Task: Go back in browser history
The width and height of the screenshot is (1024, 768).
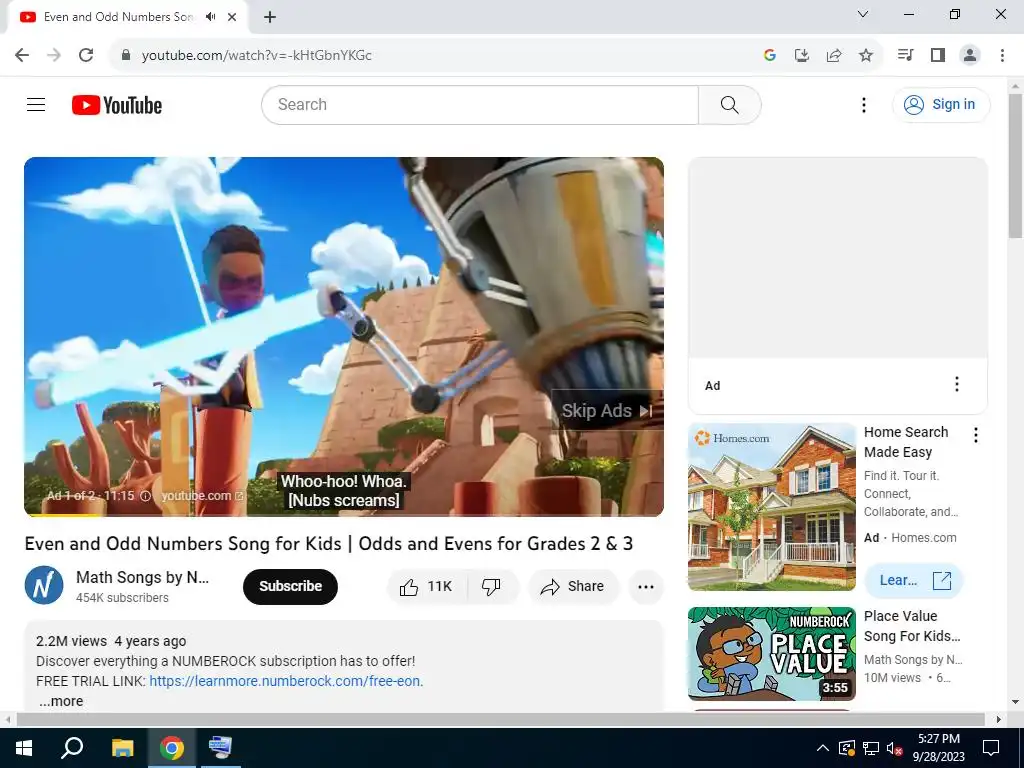Action: [x=22, y=55]
